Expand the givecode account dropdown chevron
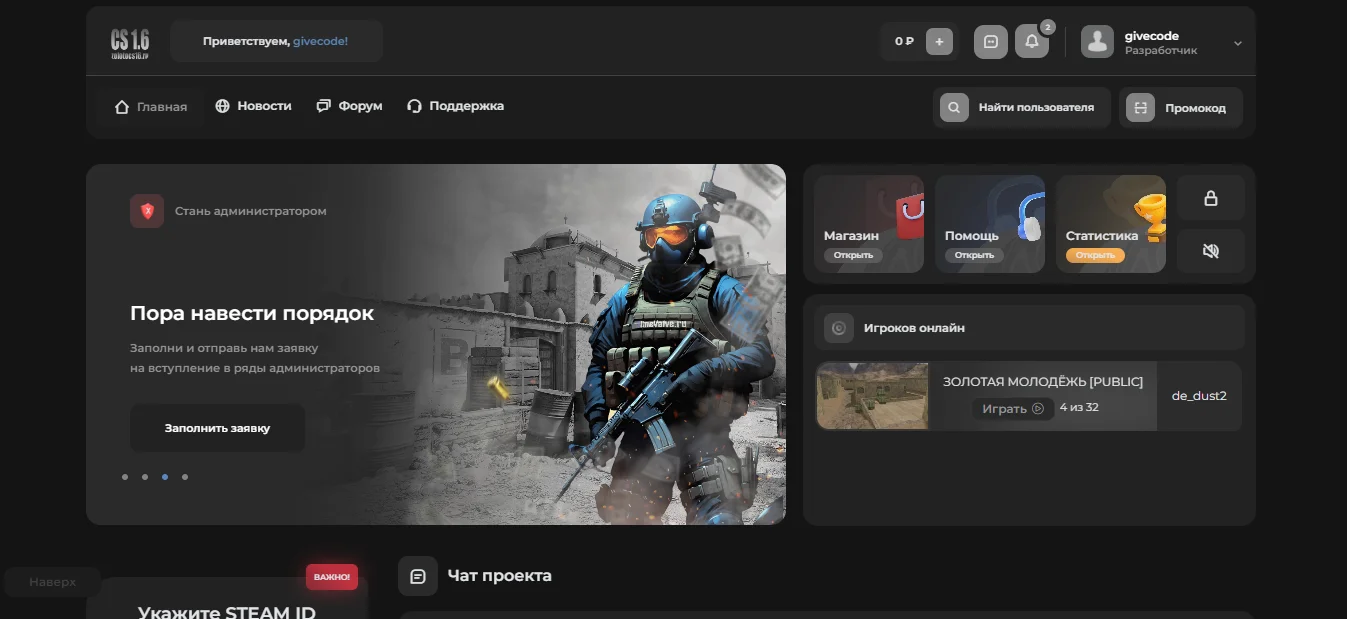 click(x=1237, y=43)
